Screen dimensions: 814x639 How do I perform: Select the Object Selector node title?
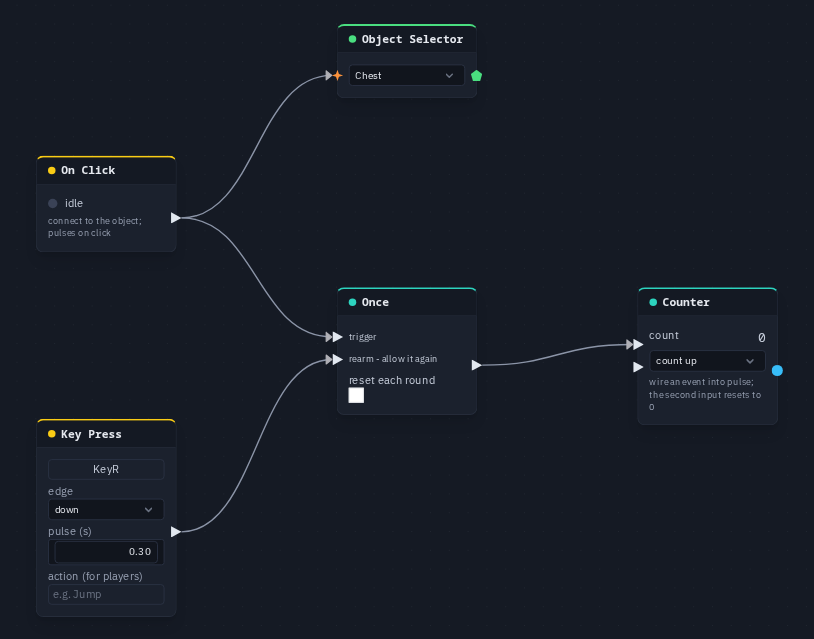(x=412, y=39)
